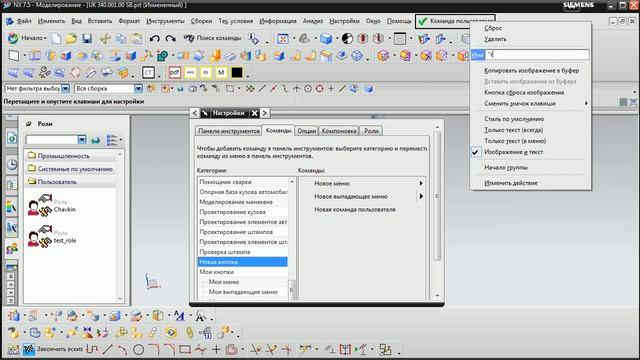Click Начало группы entry

[505, 167]
